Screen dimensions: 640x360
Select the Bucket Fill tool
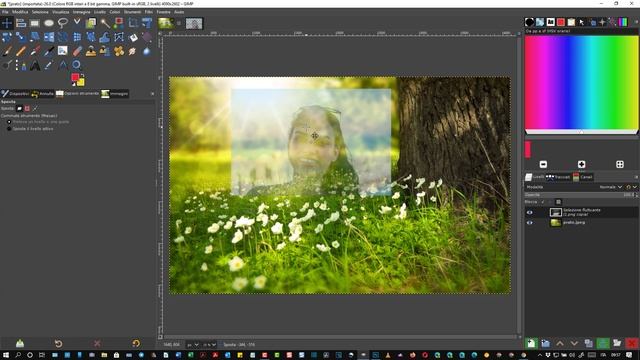pos(133,37)
